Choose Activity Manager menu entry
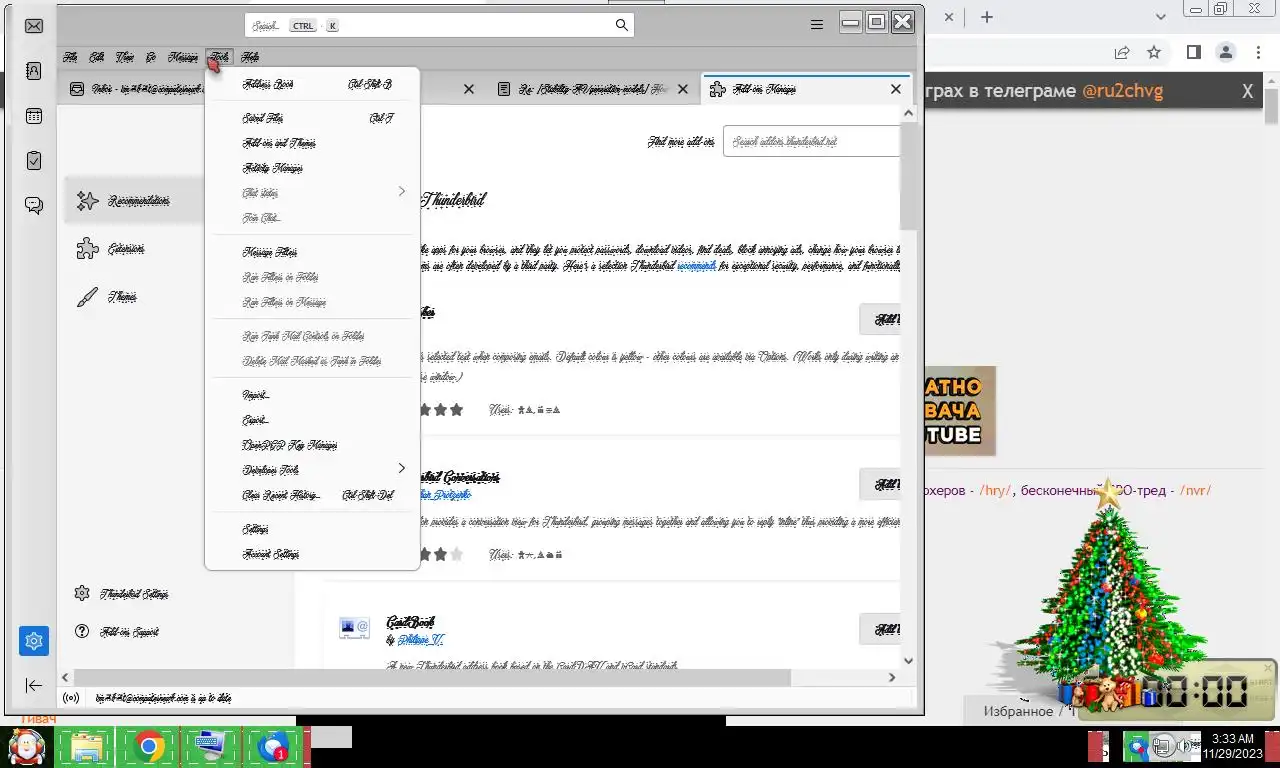Image resolution: width=1280 pixels, height=768 pixels. click(x=312, y=169)
